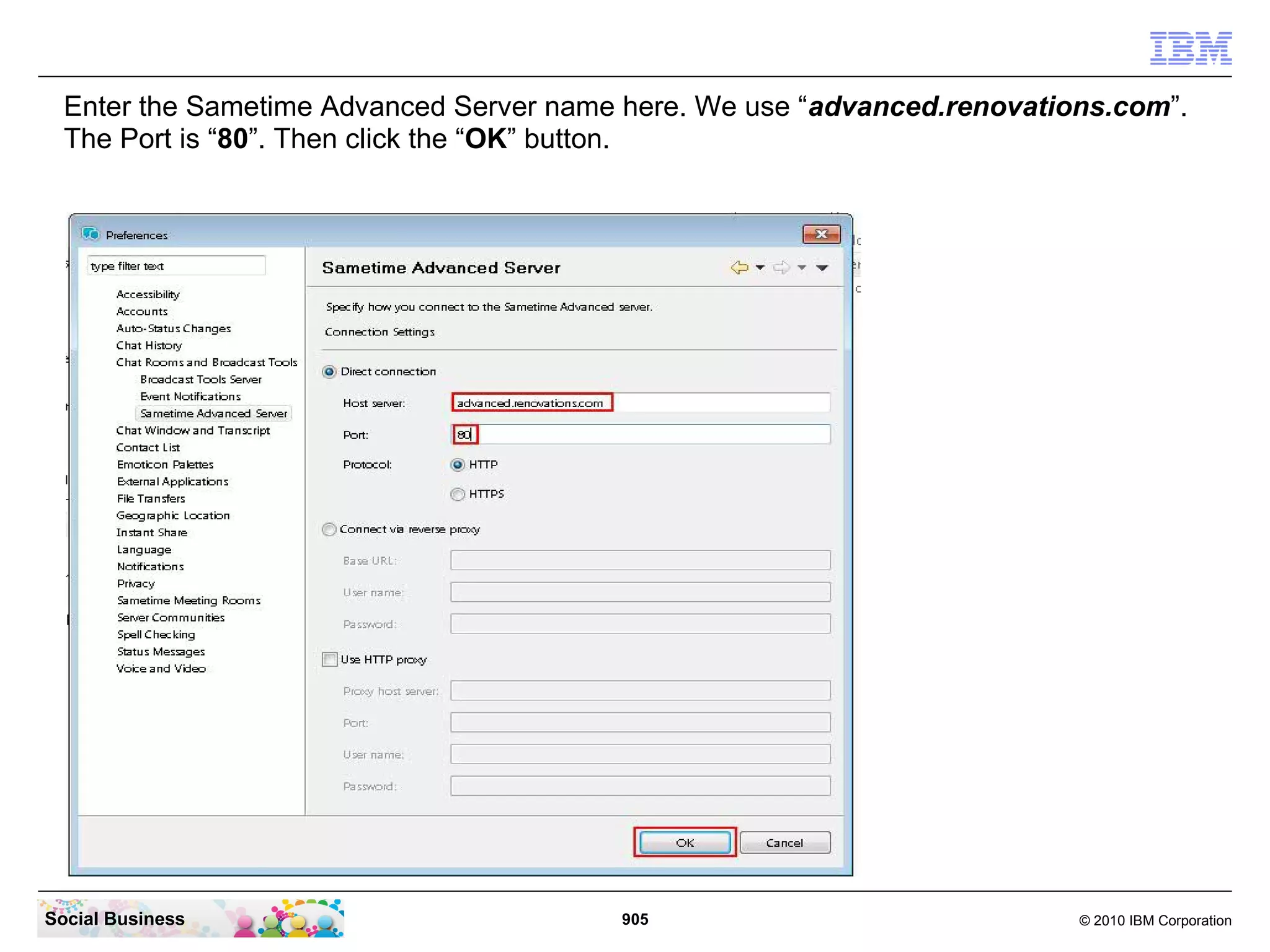
Task: Open File Transfers preferences
Action: 151,499
